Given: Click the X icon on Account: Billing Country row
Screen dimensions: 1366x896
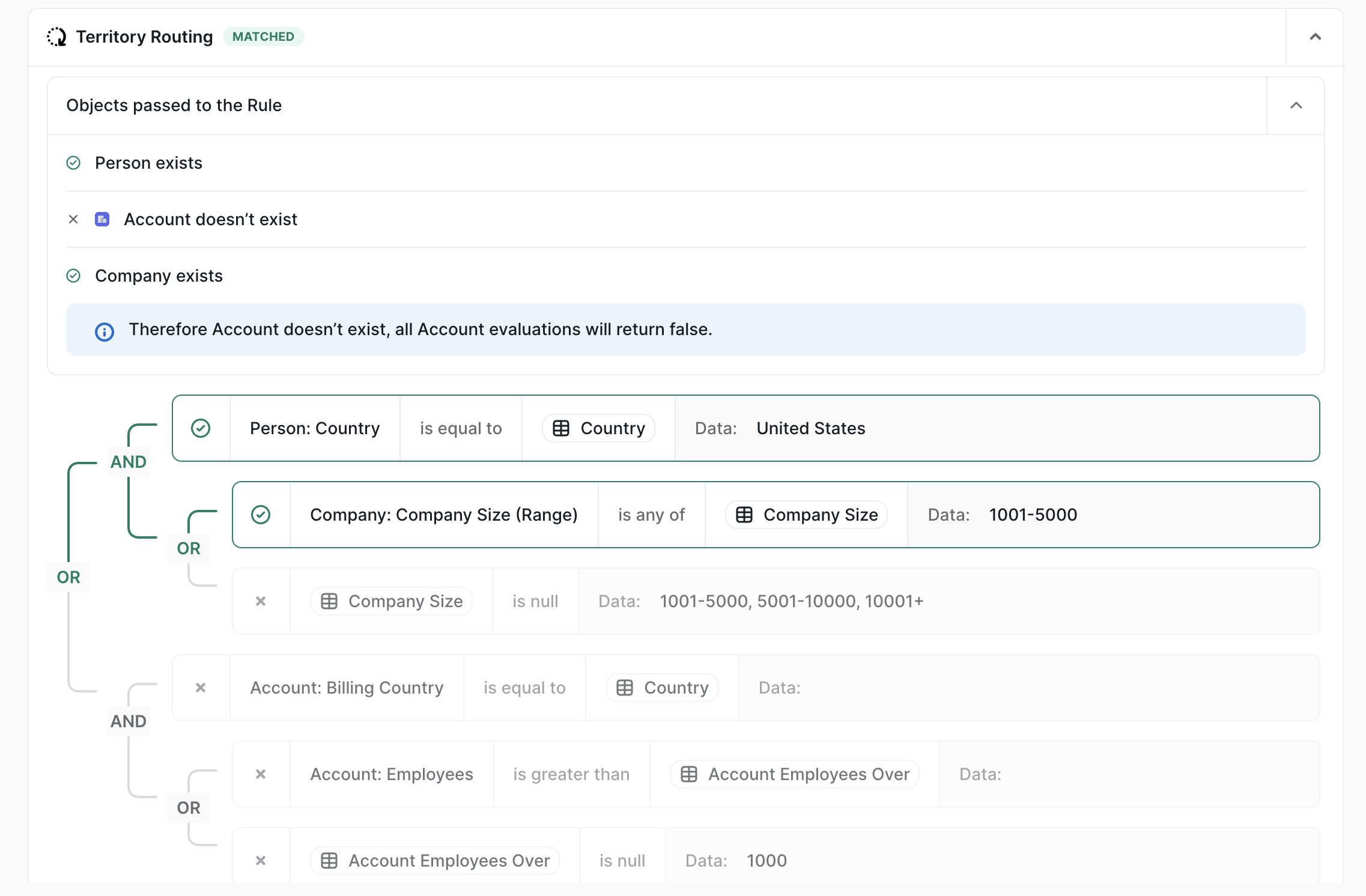Looking at the screenshot, I should 201,688.
